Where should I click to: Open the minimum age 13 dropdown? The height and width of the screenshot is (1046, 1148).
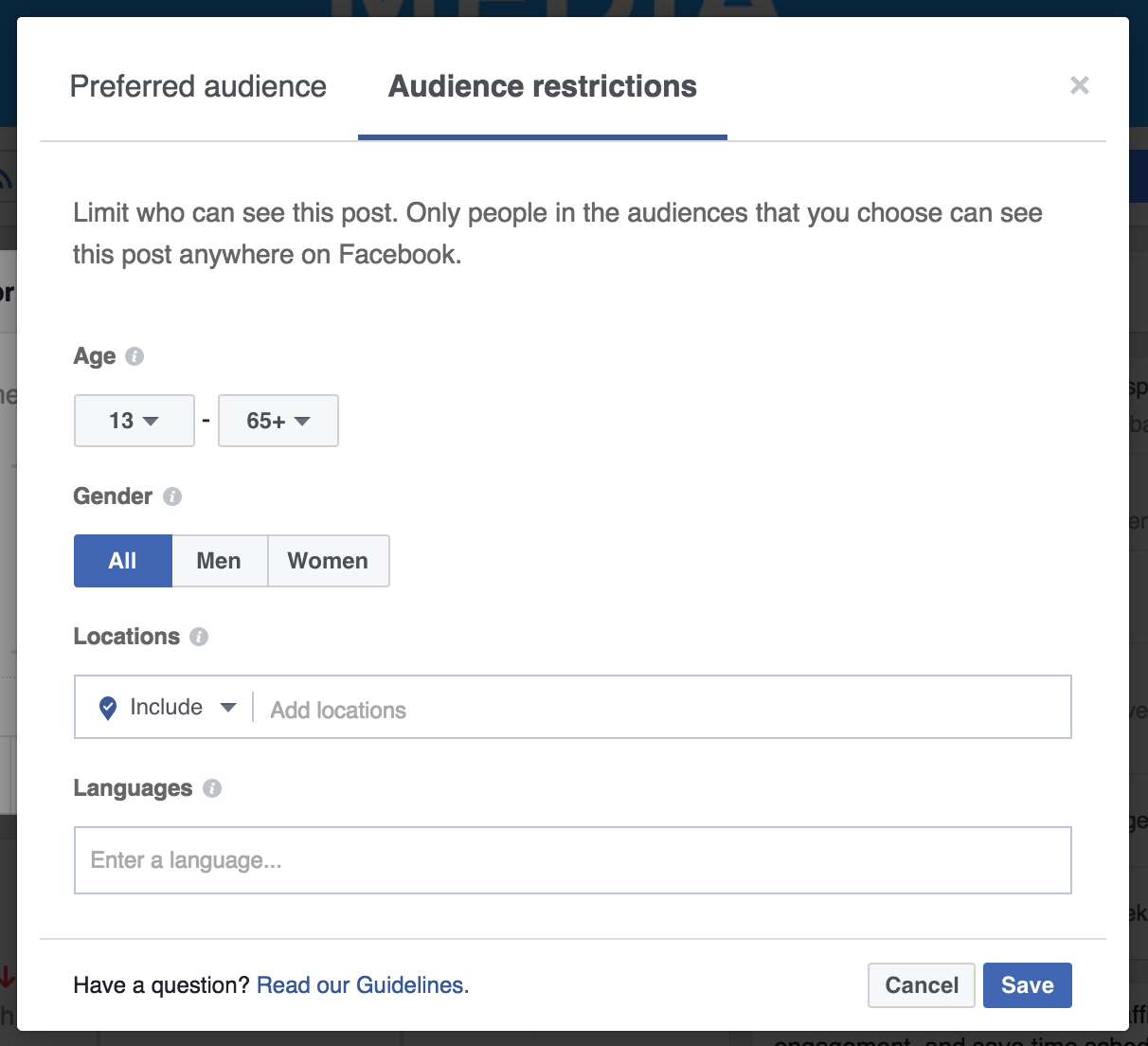(135, 421)
